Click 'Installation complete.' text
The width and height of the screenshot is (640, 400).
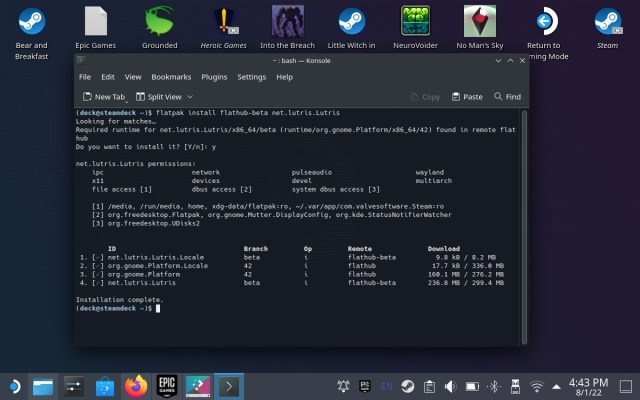click(120, 300)
